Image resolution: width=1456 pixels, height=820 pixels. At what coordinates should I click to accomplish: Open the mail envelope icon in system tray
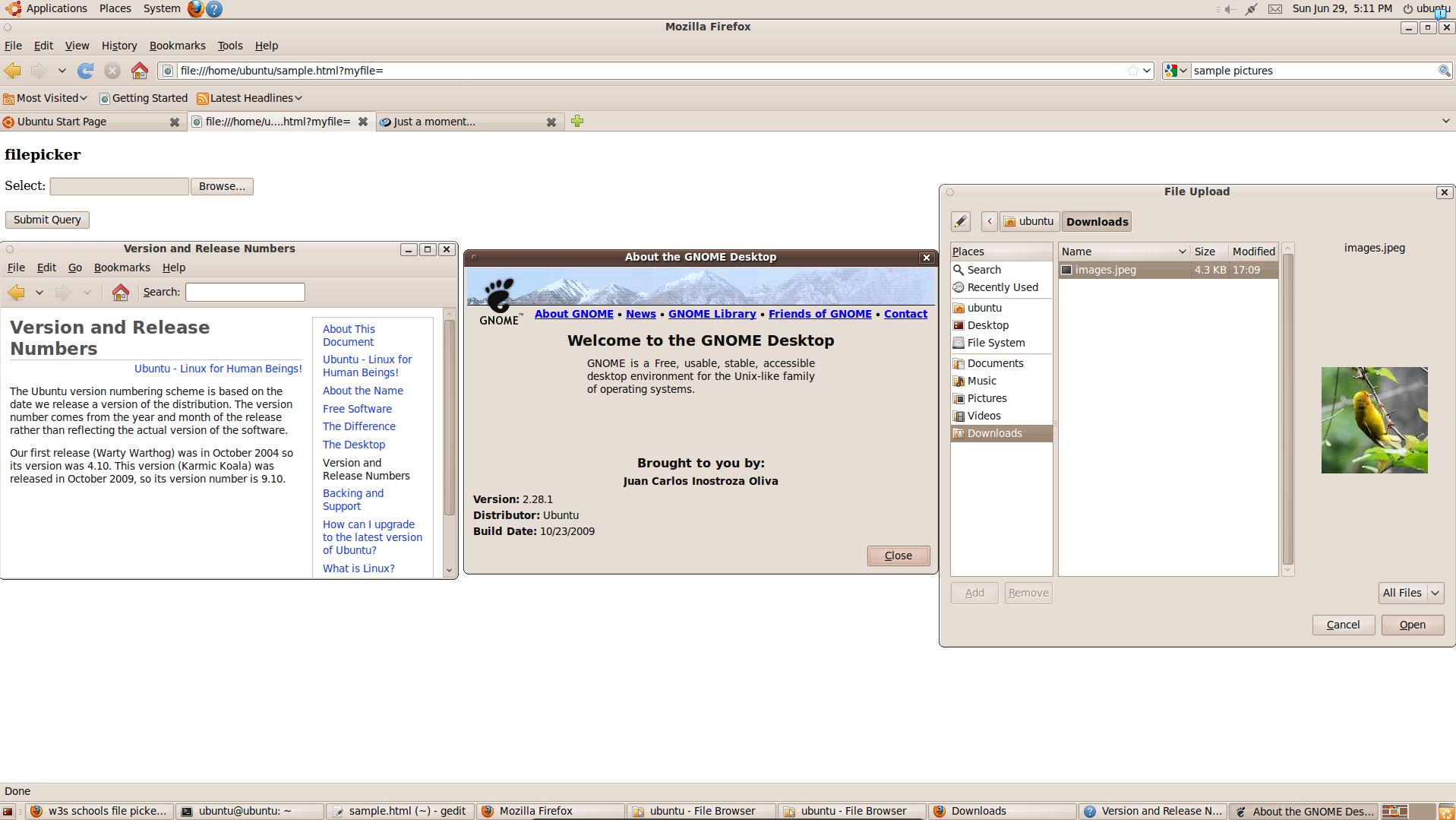tap(1275, 8)
